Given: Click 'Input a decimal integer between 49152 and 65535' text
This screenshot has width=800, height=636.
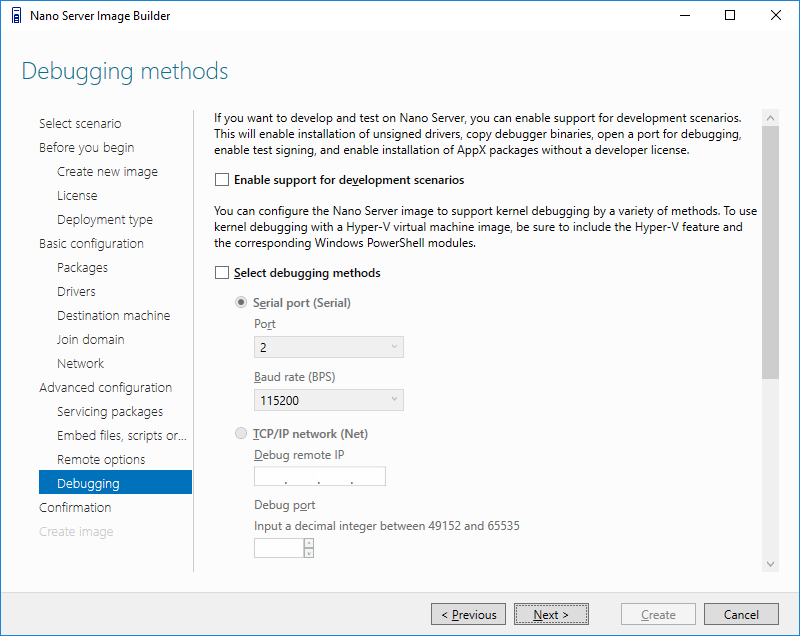Looking at the screenshot, I should point(387,526).
